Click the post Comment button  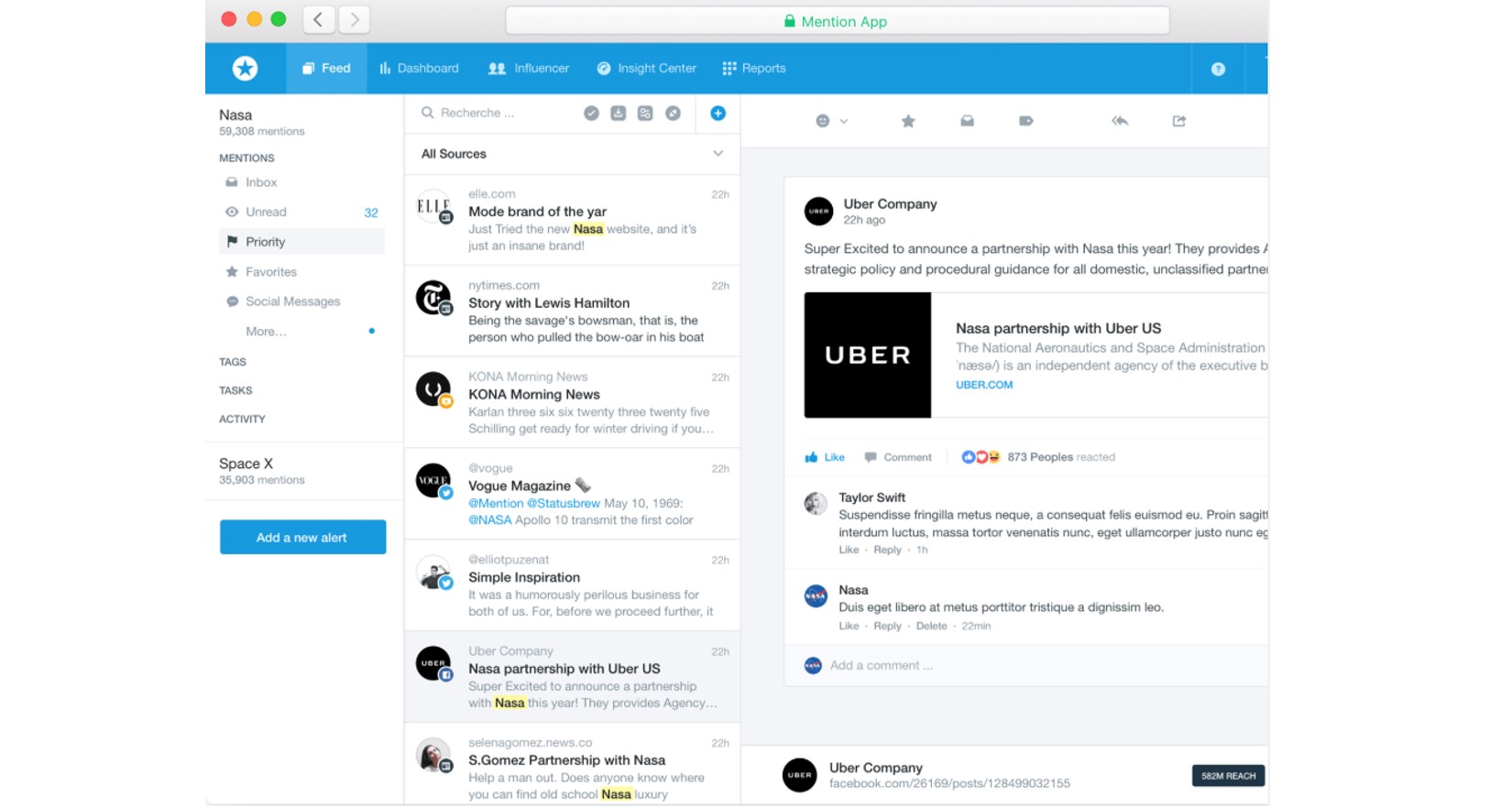[x=898, y=457]
